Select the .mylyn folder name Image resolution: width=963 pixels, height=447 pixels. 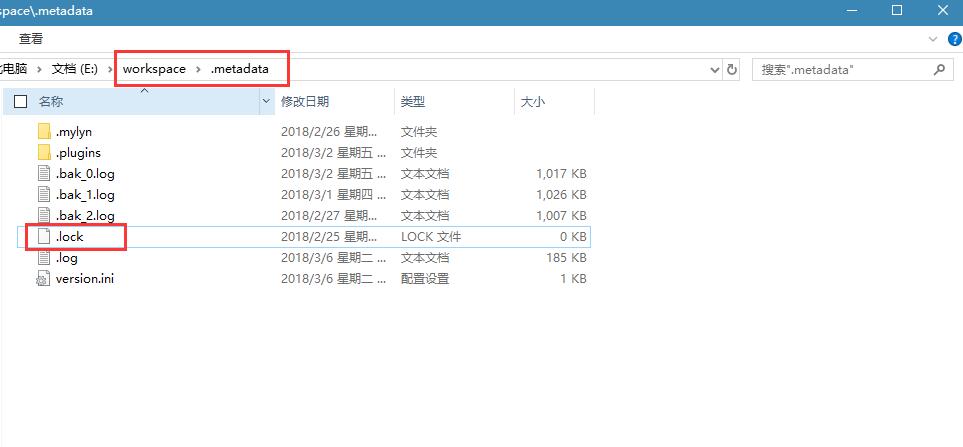click(74, 131)
